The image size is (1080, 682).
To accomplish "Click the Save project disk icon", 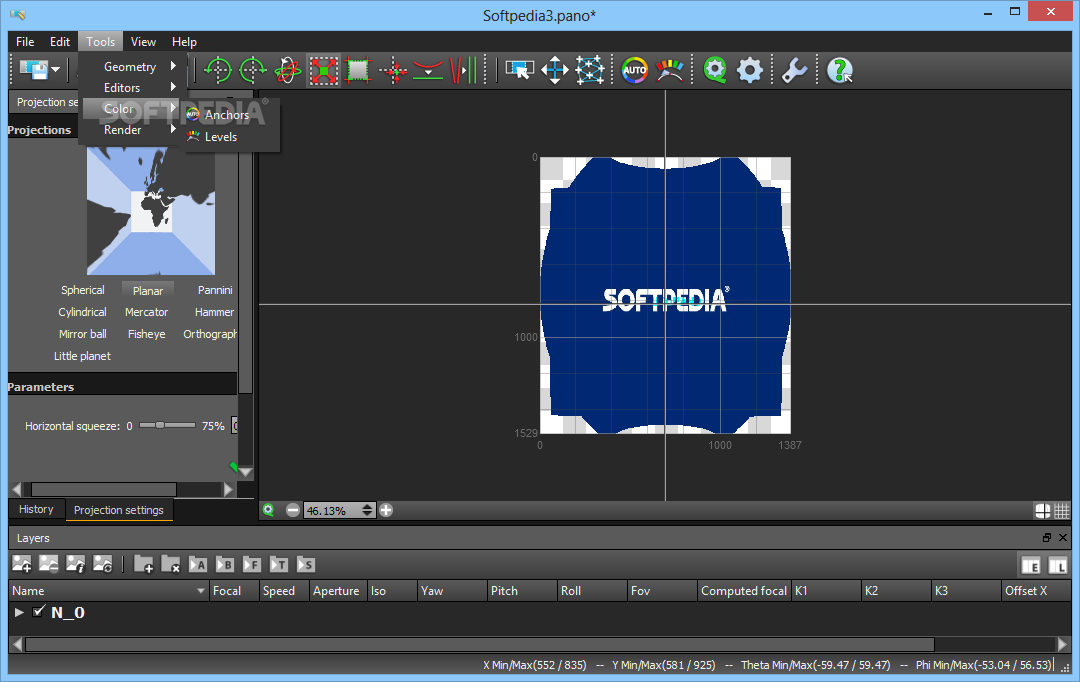I will click(x=33, y=70).
